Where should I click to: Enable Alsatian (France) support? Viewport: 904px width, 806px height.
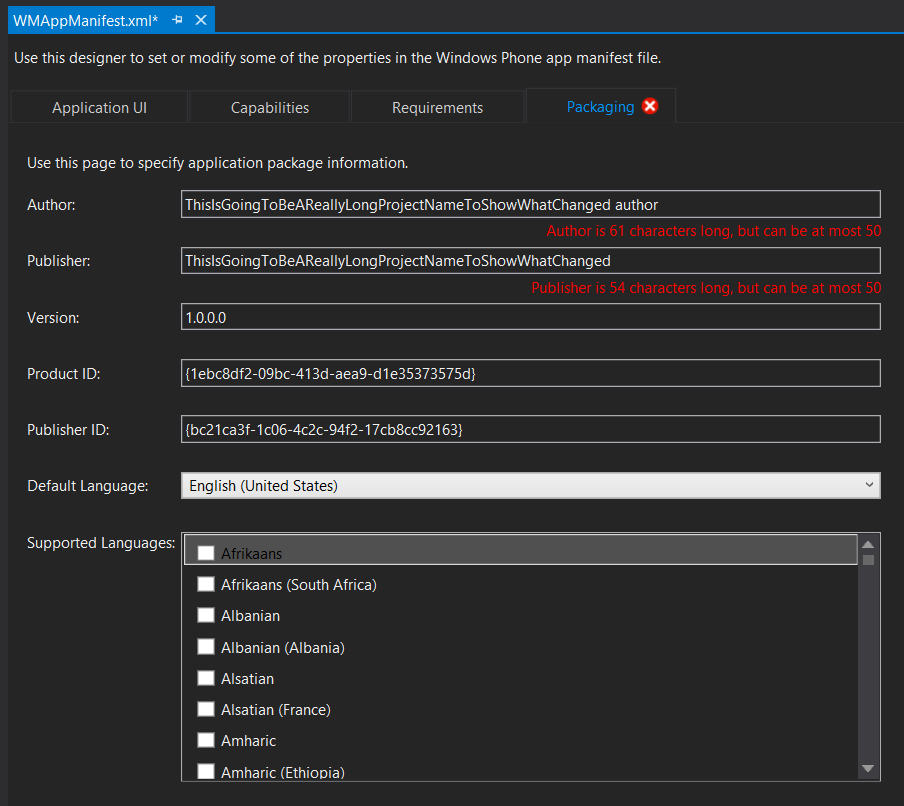206,709
